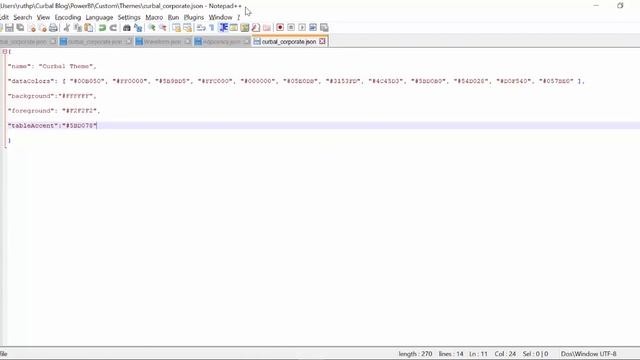Run macro multiple times toolbar icon
The height and width of the screenshot is (360, 640).
click(x=313, y=28)
